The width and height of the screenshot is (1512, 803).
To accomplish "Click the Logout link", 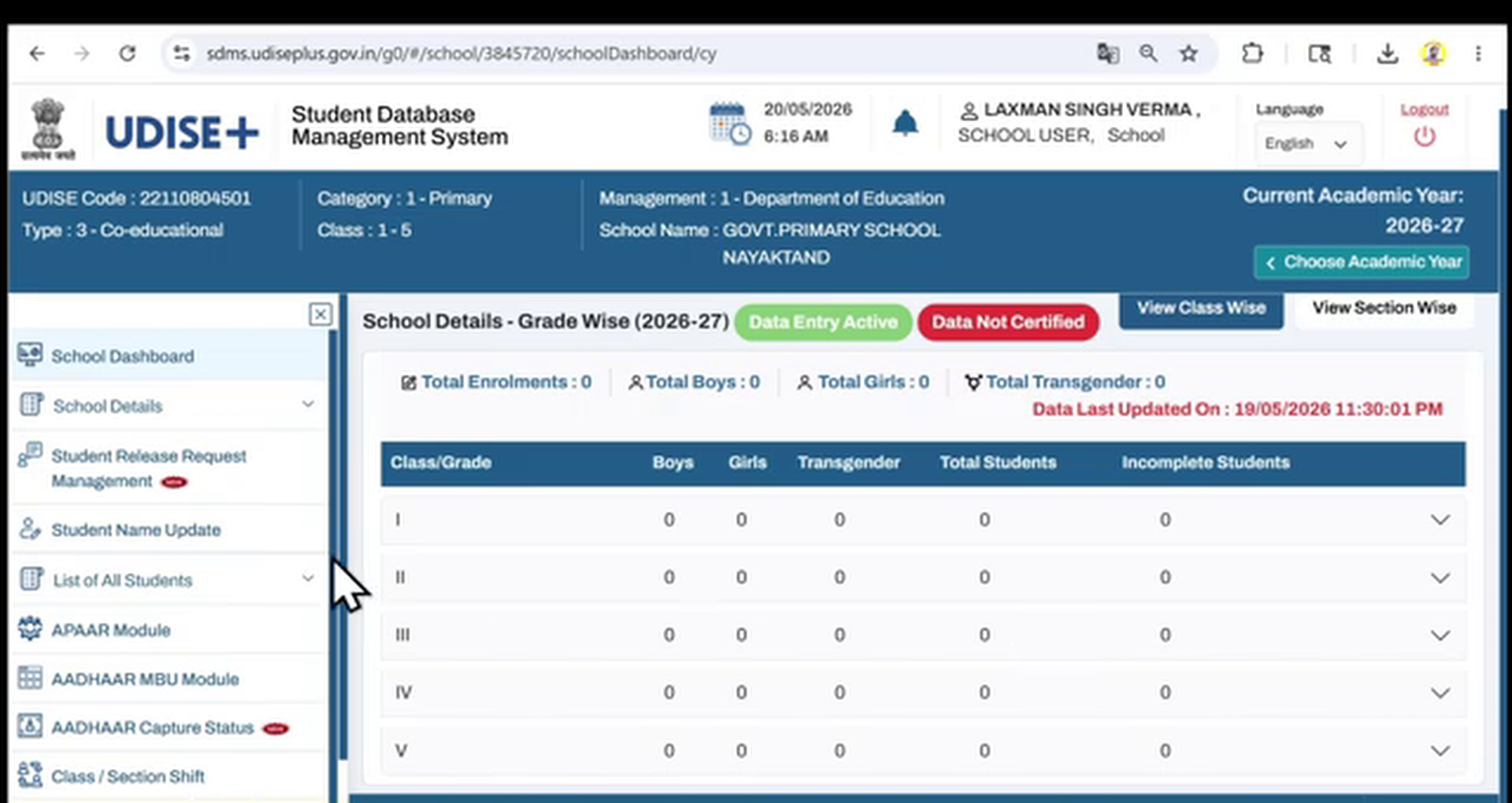I will (1424, 109).
